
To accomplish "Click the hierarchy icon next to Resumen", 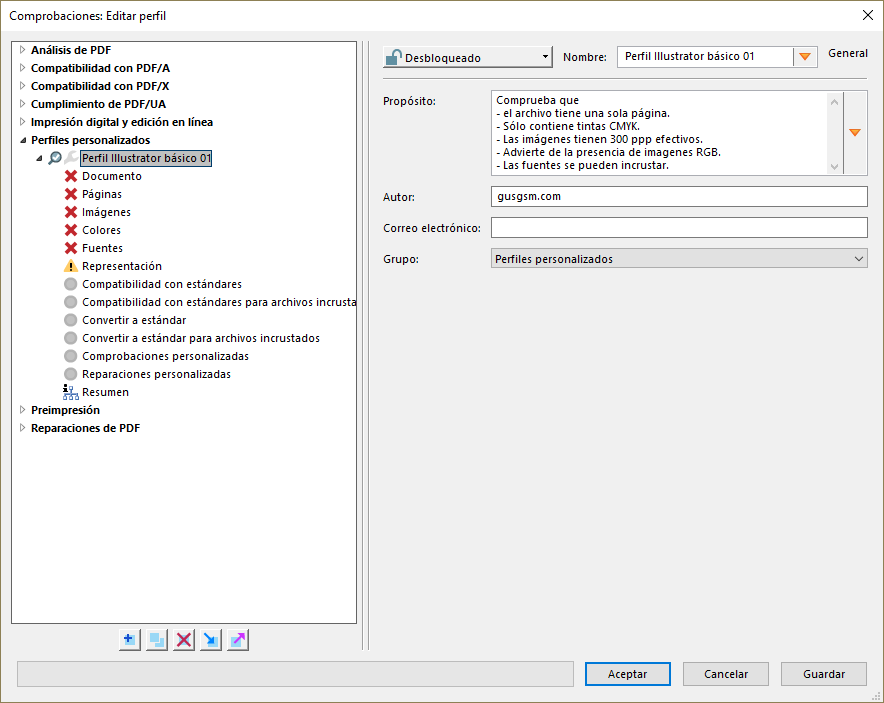I will click(x=70, y=392).
